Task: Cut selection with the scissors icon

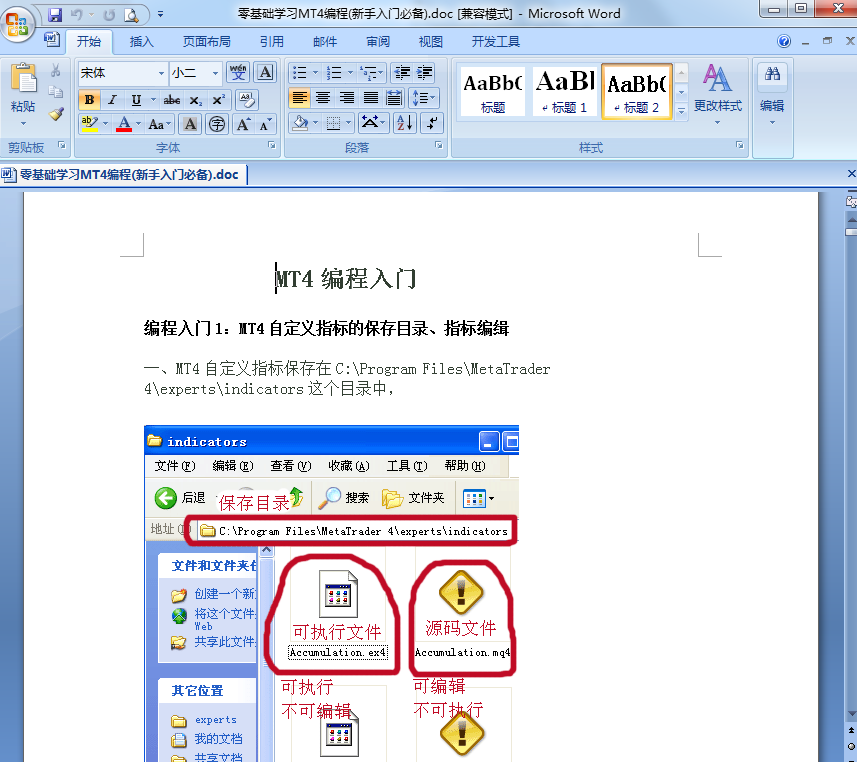Action: click(x=55, y=70)
